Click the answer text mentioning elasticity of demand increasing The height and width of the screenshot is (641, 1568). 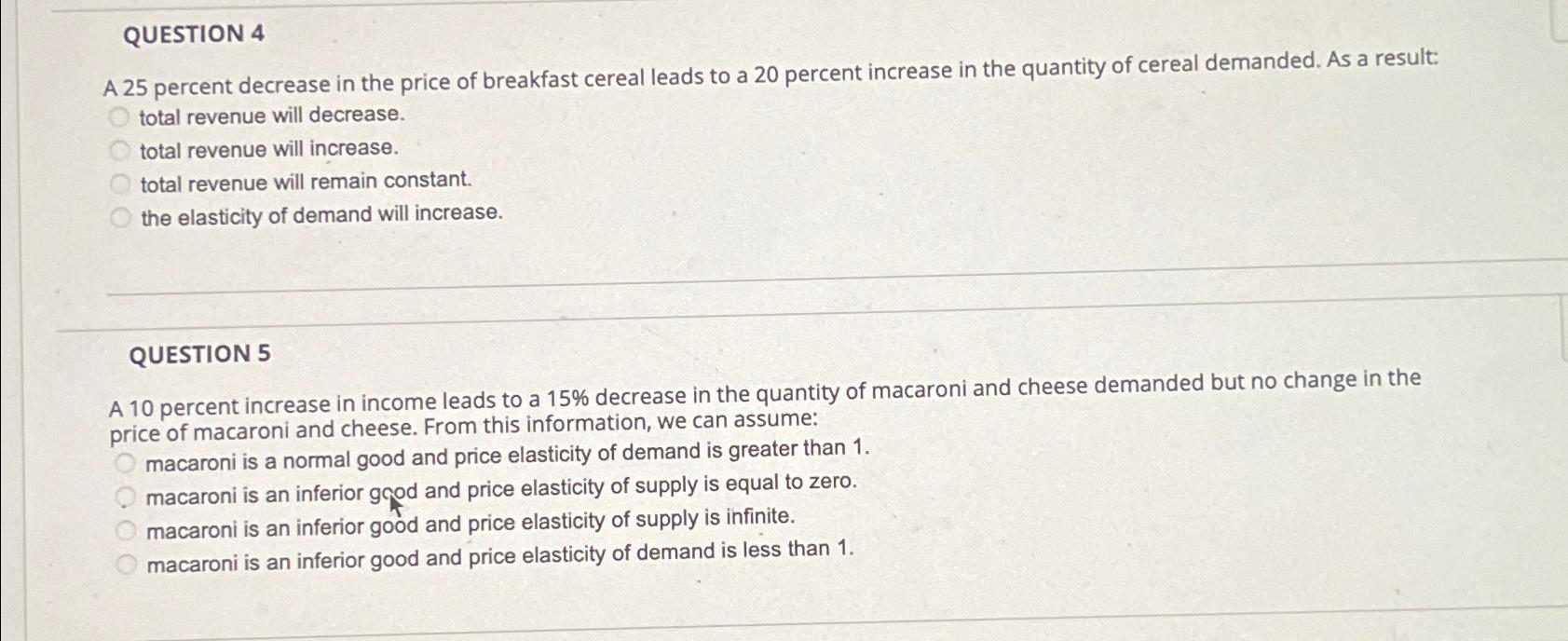(320, 213)
